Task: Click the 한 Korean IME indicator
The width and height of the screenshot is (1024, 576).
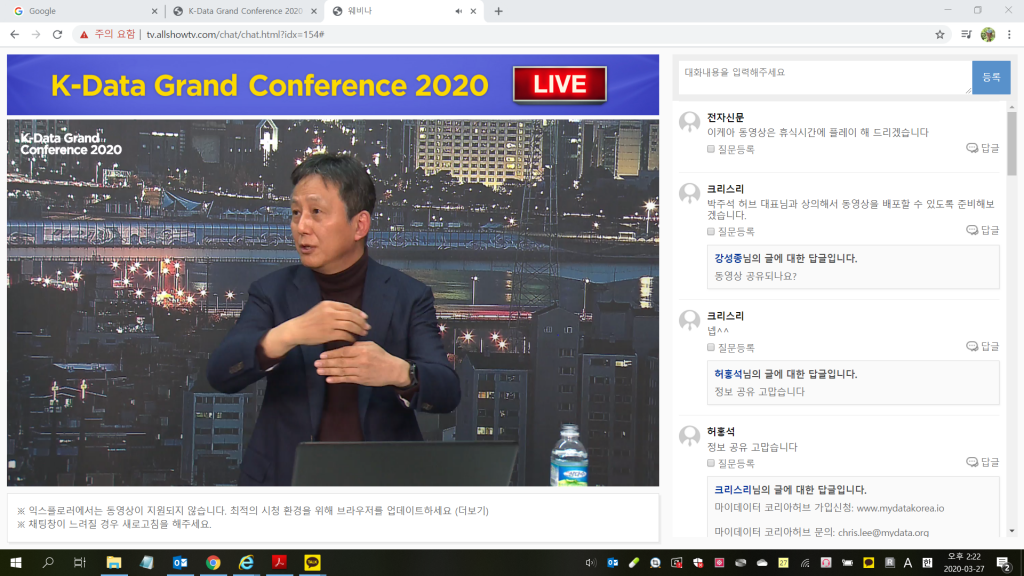Action: (x=927, y=562)
